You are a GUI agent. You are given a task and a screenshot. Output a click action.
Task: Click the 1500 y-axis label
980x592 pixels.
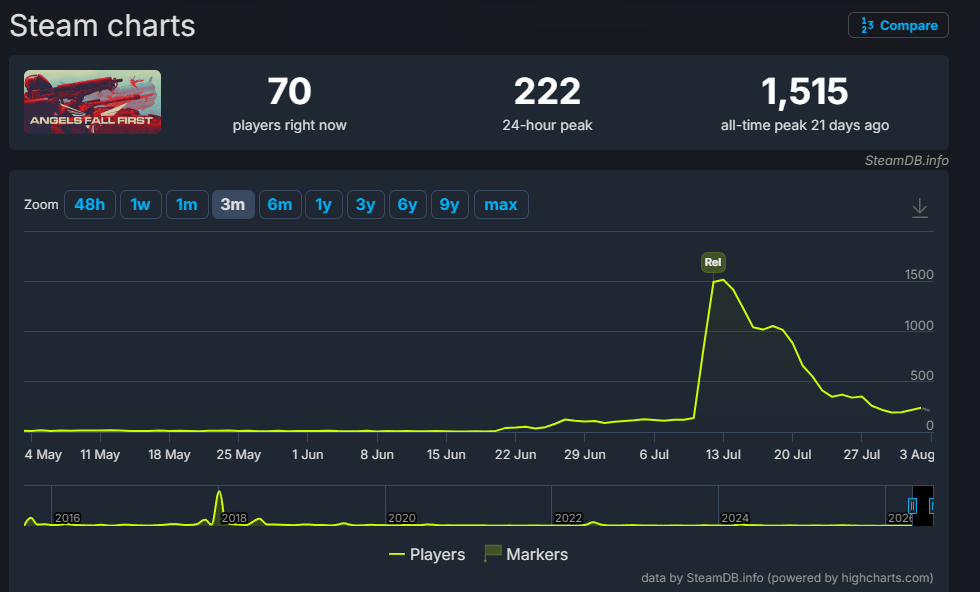(x=919, y=274)
